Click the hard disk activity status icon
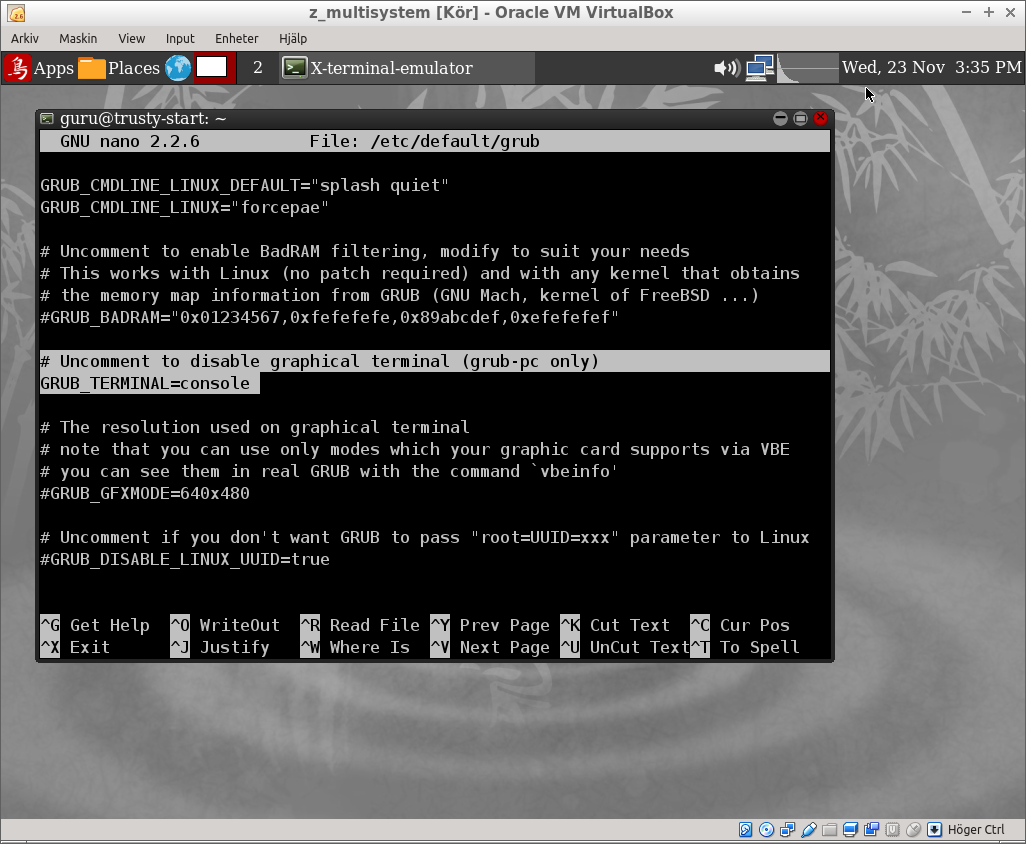Viewport: 1026px width, 844px height. [746, 830]
